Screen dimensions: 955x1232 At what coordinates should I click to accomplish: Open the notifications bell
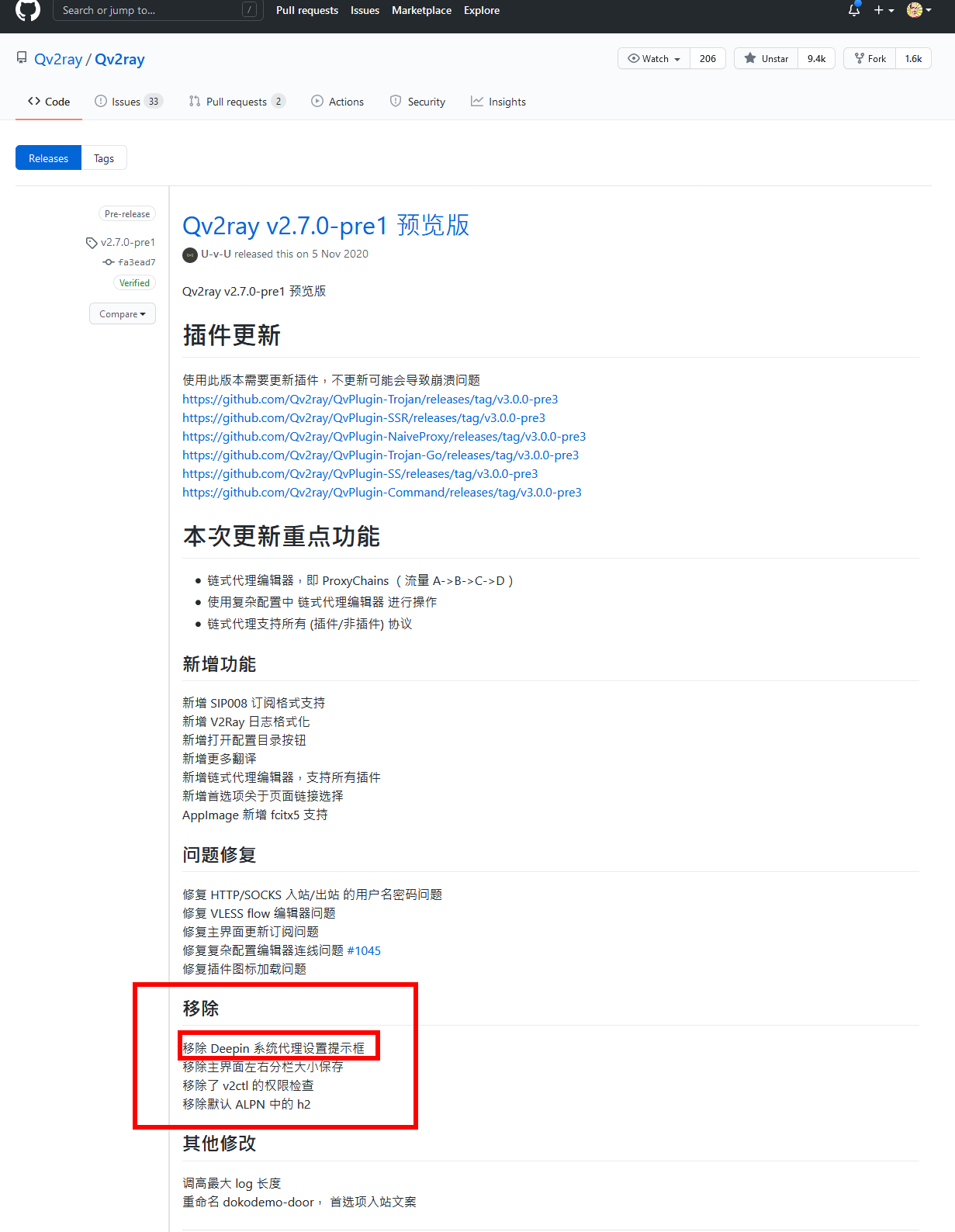[x=853, y=10]
